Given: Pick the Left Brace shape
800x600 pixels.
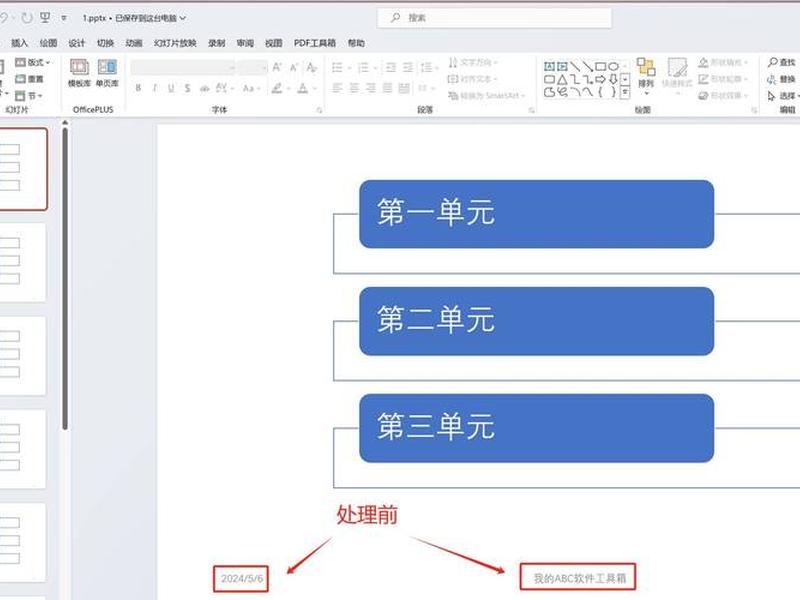Looking at the screenshot, I should tap(601, 92).
